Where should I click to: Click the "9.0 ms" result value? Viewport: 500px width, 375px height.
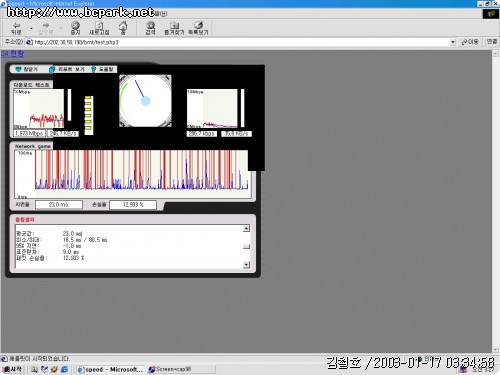(71, 252)
